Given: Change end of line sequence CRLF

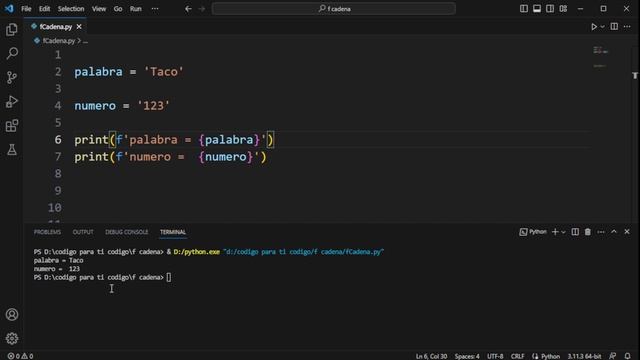Looking at the screenshot, I should (517, 356).
